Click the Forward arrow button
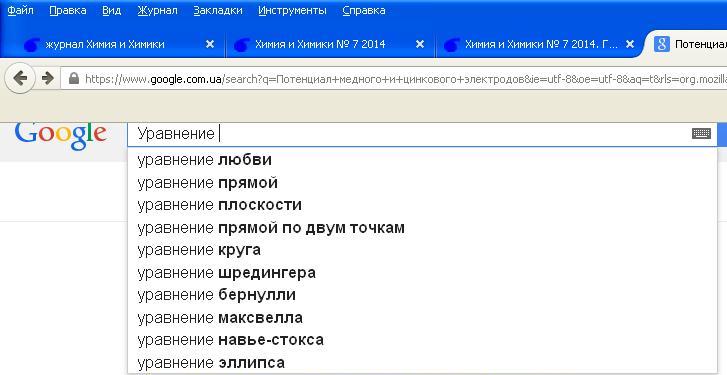 [47, 78]
